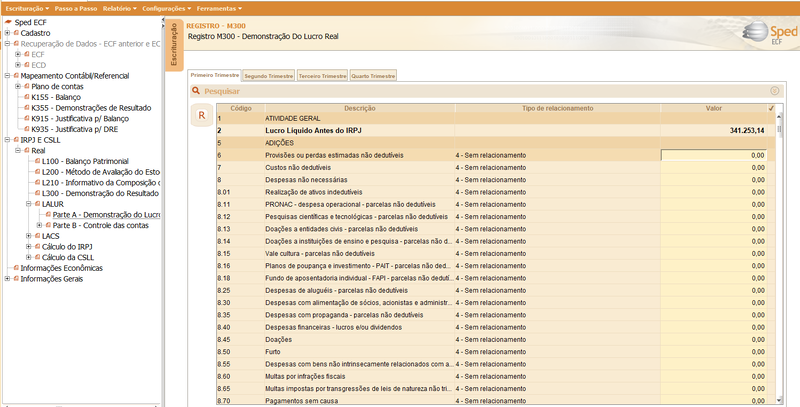This screenshot has height=407, width=800.
Task: Click the IRPJ E CSLL node icon
Action: click(16, 140)
